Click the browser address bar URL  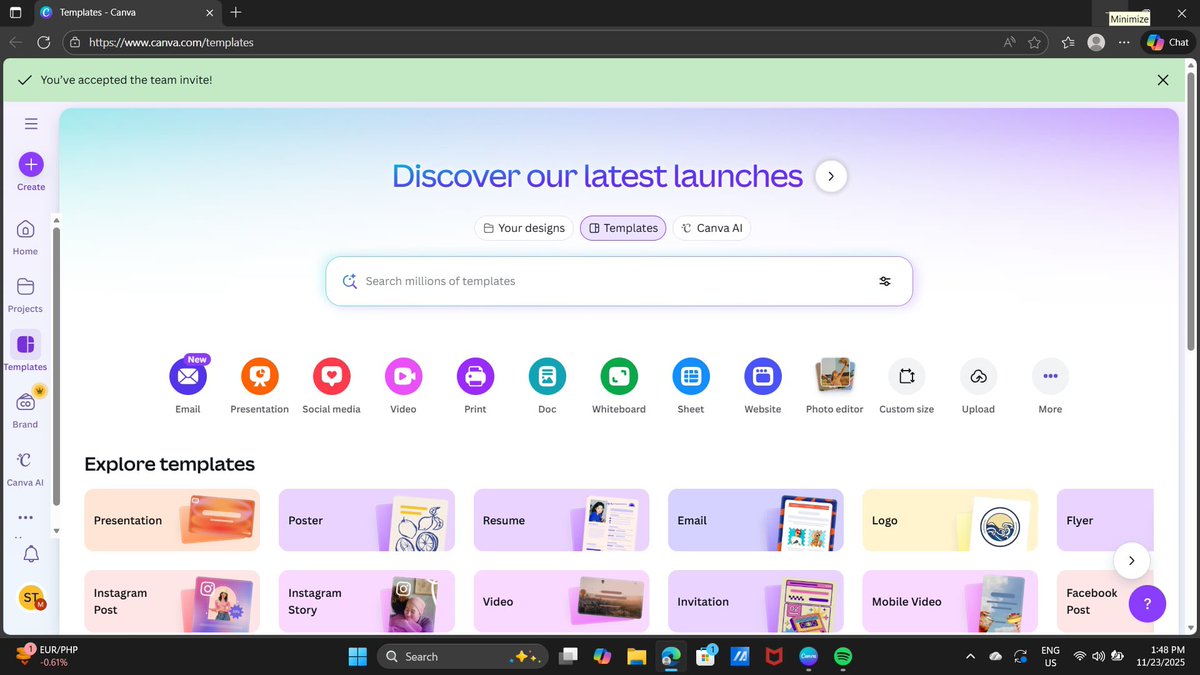coord(171,43)
